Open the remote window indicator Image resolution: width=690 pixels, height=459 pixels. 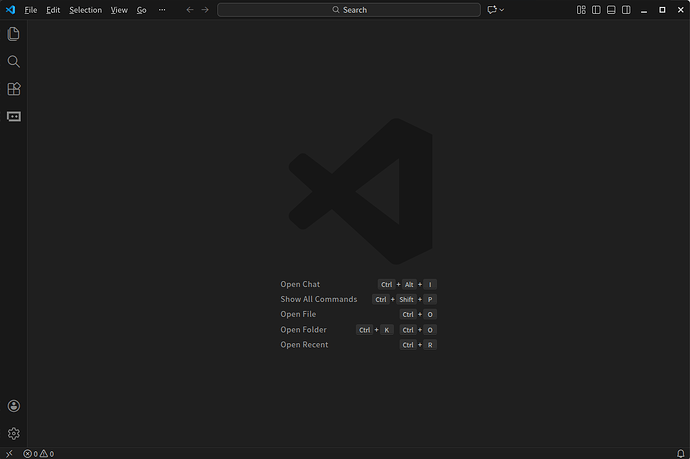click(9, 453)
